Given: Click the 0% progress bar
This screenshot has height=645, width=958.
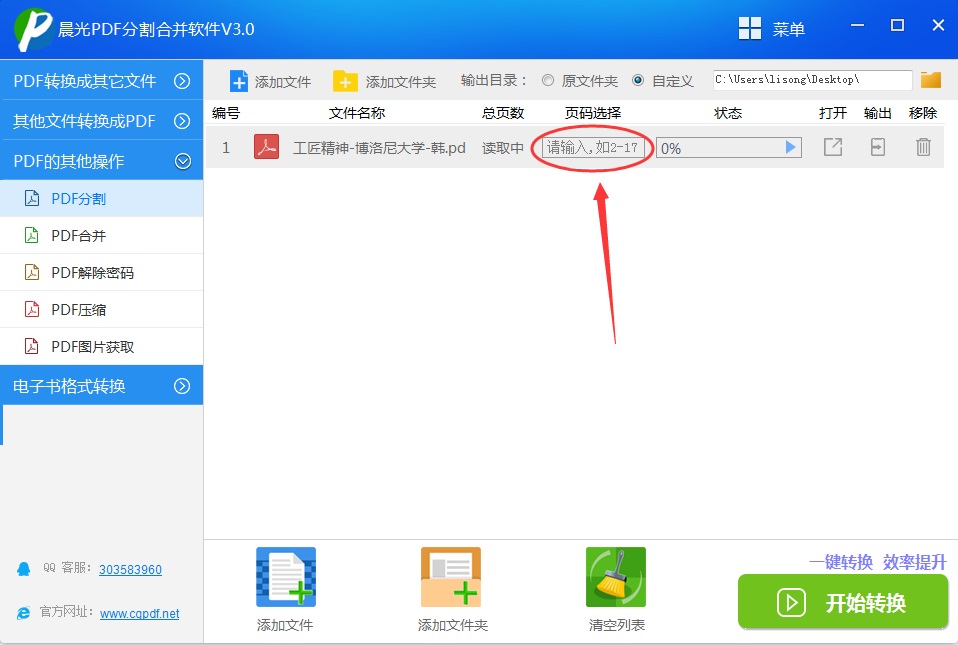Looking at the screenshot, I should tap(728, 148).
